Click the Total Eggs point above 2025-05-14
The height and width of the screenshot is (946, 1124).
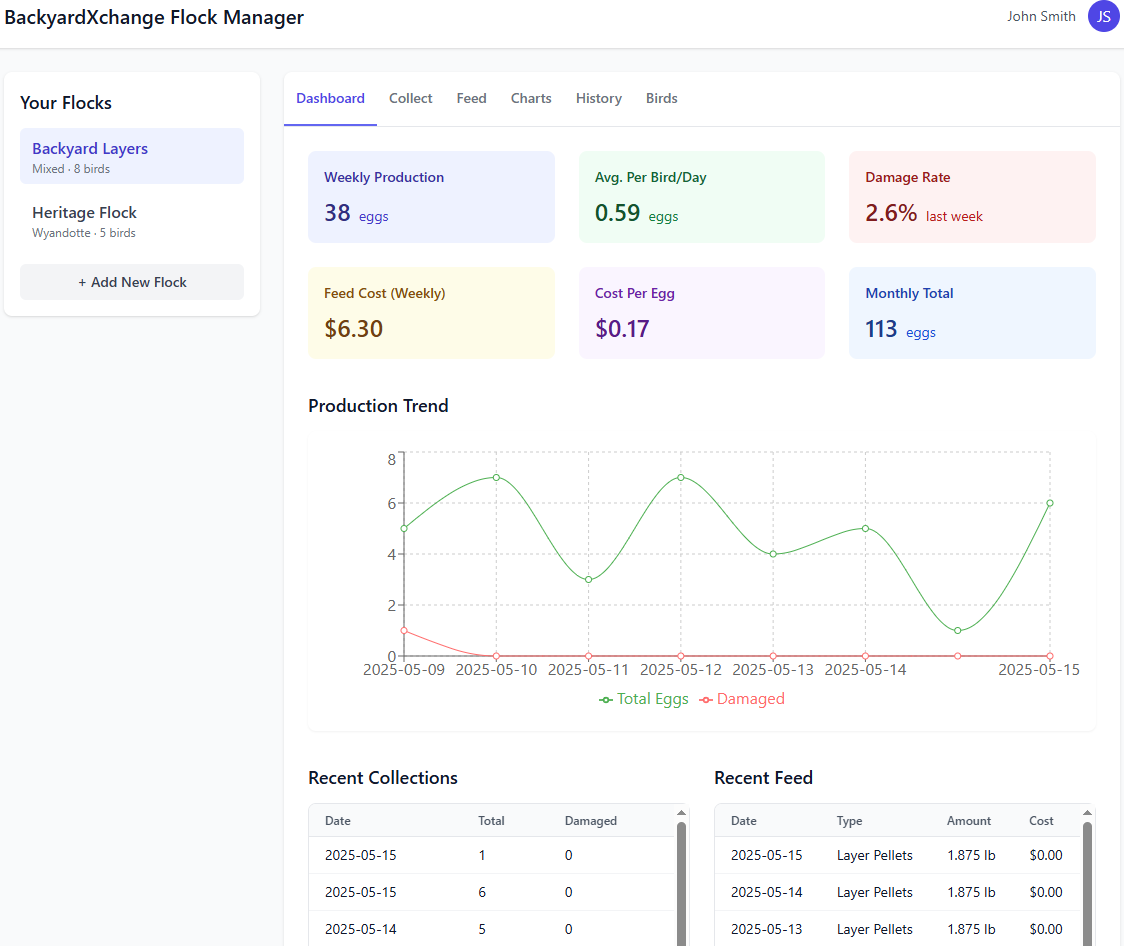click(x=865, y=528)
